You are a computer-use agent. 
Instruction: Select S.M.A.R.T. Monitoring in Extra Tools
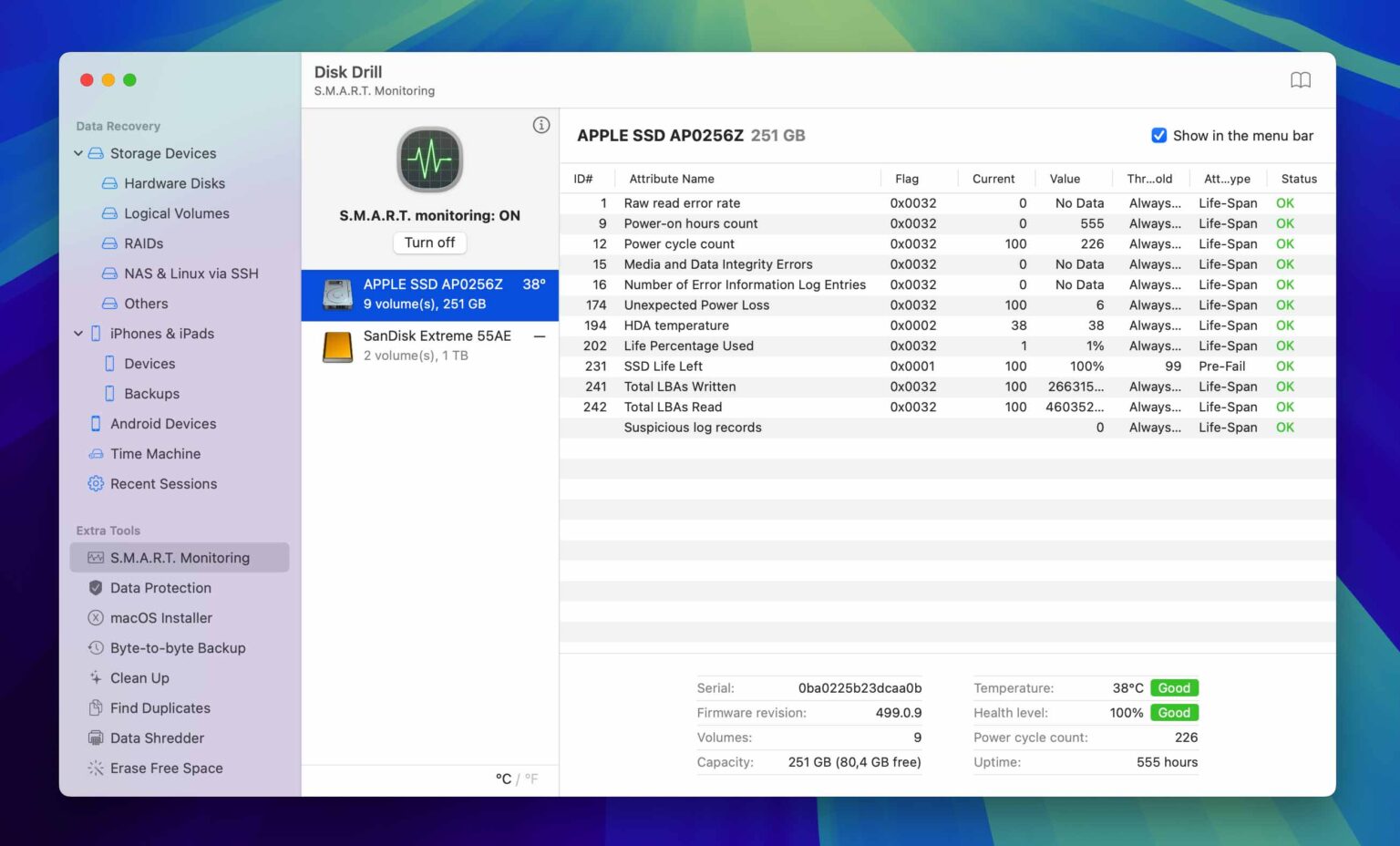(180, 557)
